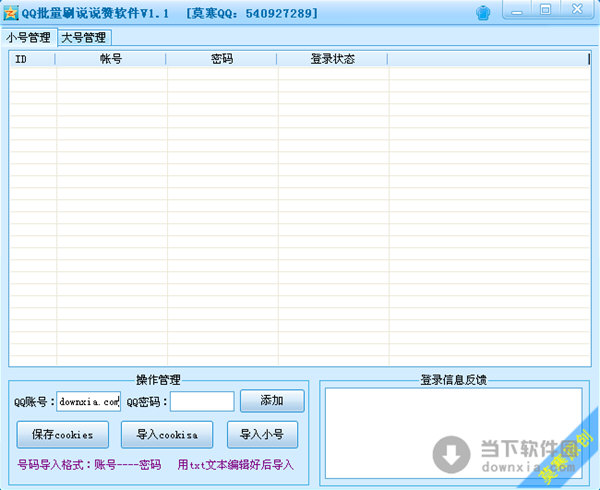Switch to the 小号管理 tab

click(x=29, y=37)
